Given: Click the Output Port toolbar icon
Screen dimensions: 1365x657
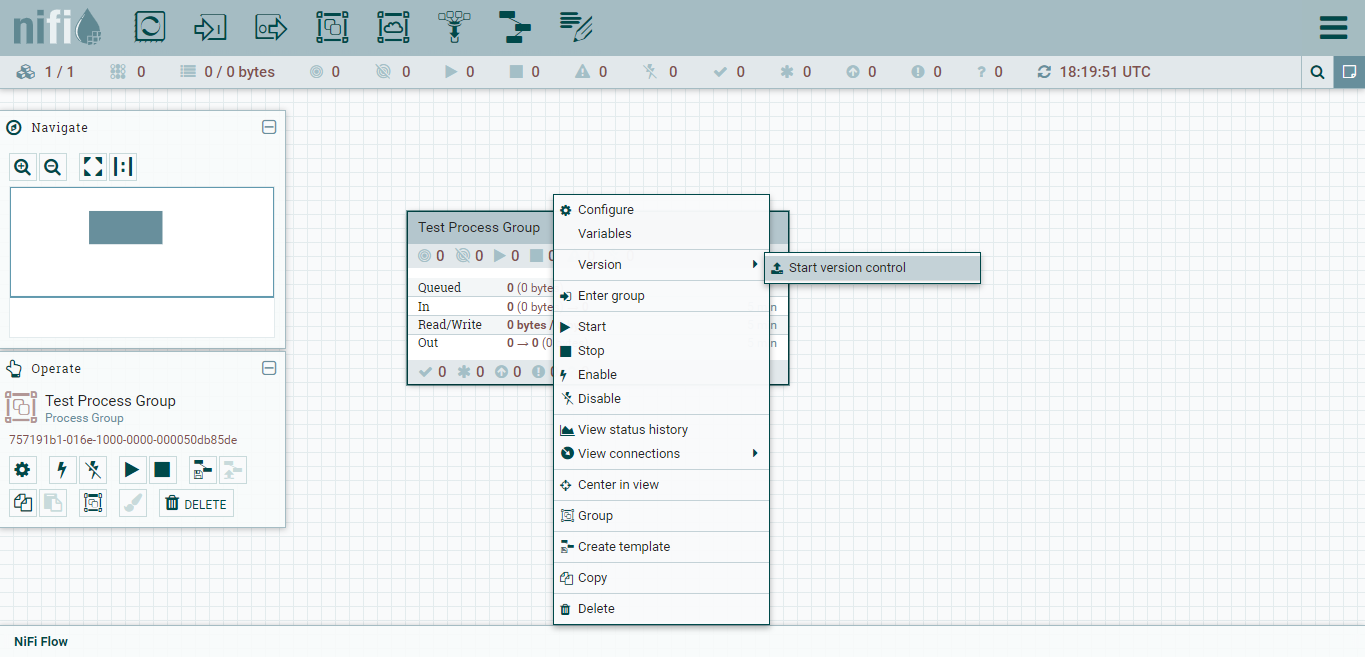Looking at the screenshot, I should [271, 27].
